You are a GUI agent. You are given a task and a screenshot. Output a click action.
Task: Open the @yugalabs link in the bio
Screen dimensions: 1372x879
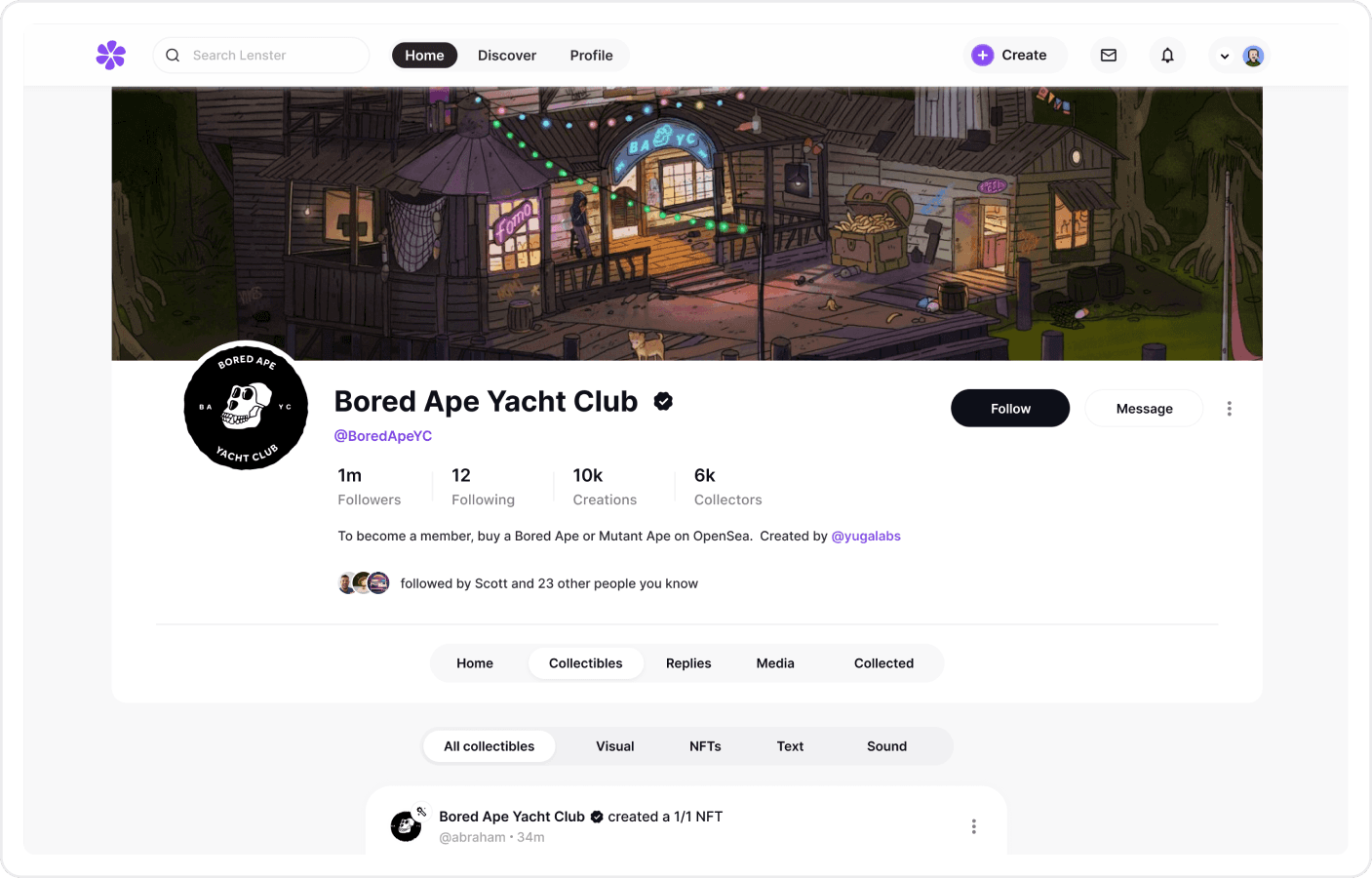(866, 536)
